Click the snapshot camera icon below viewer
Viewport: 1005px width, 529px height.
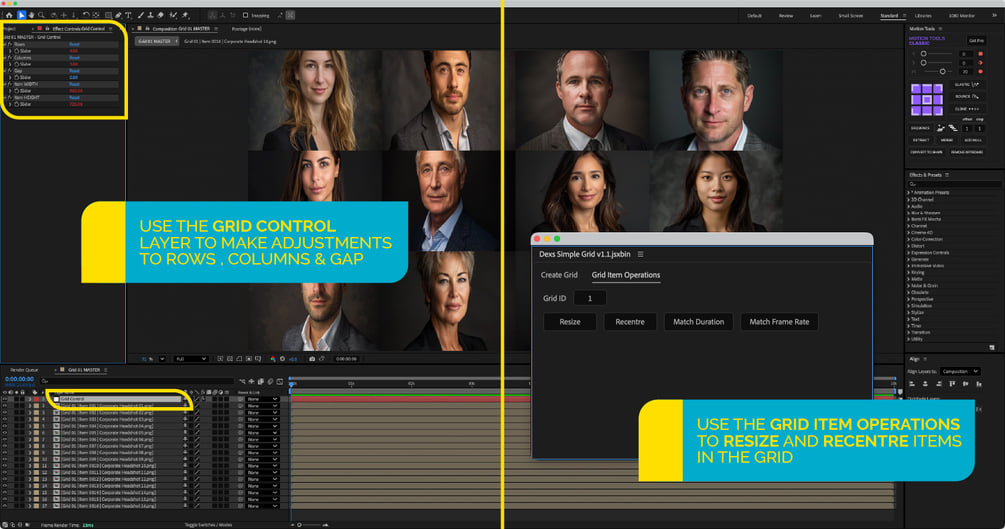tap(312, 359)
